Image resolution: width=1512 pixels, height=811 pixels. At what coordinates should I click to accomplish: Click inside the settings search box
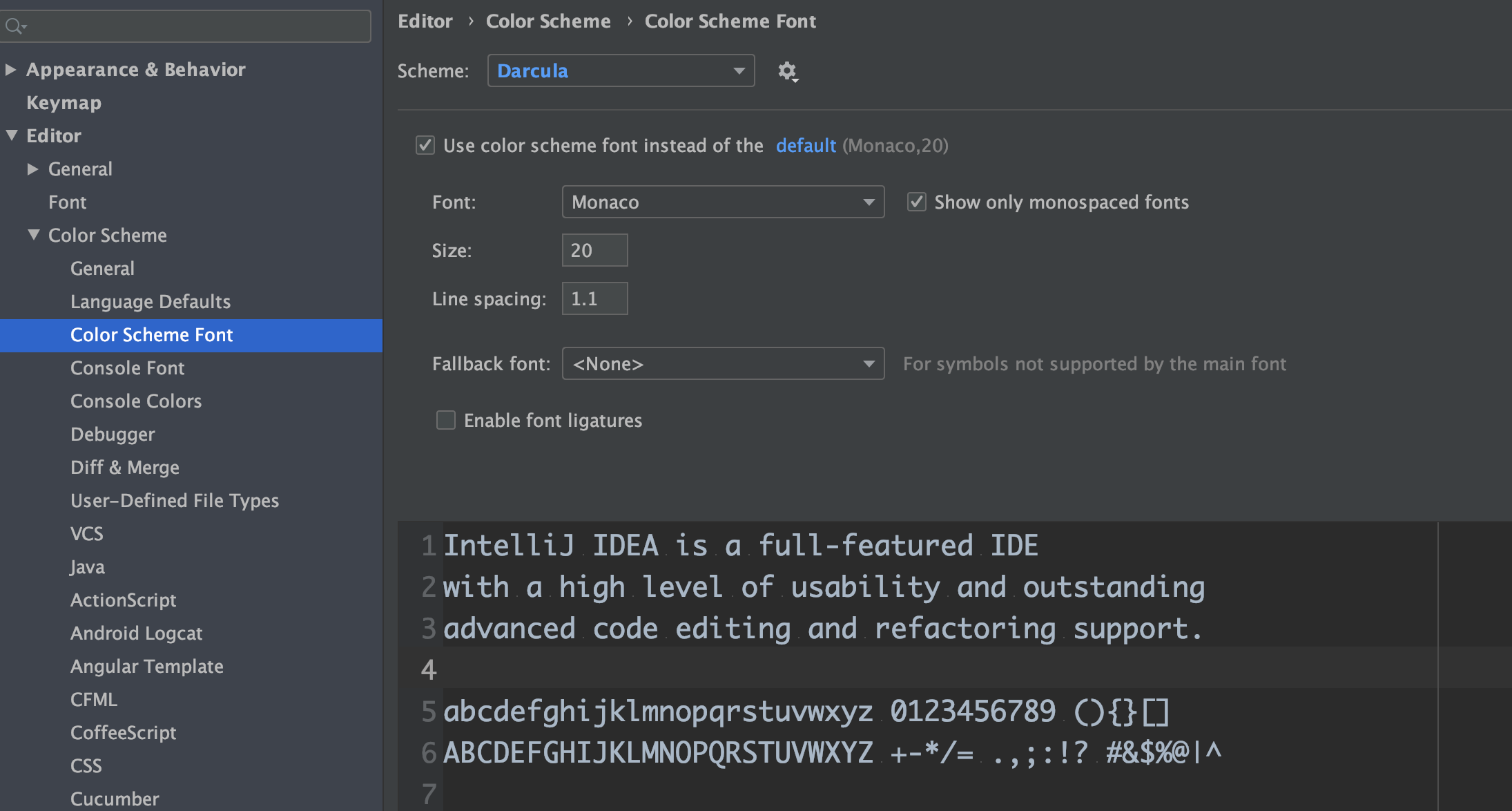click(186, 26)
